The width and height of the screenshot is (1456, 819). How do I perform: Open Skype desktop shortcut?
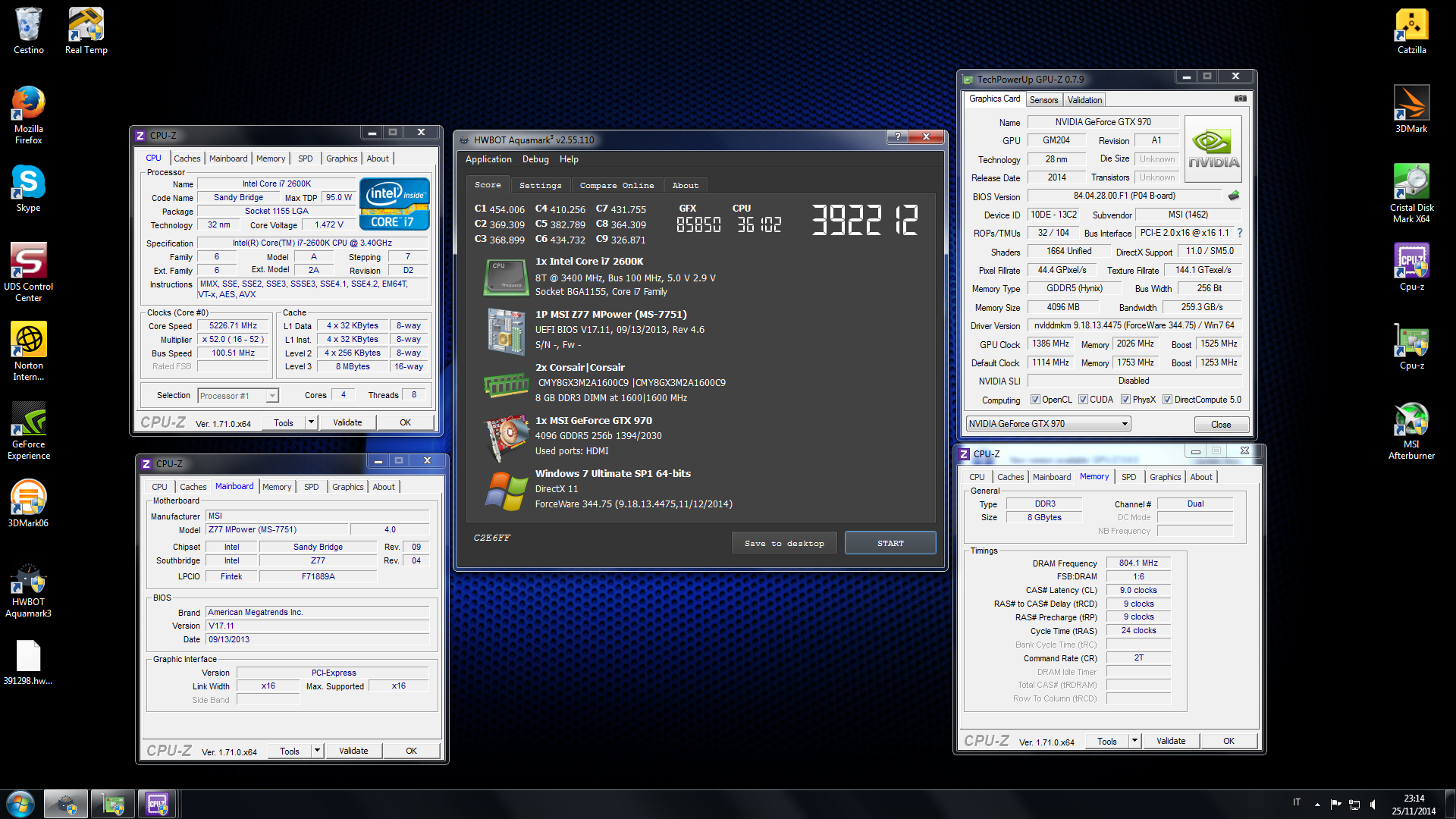coord(28,189)
